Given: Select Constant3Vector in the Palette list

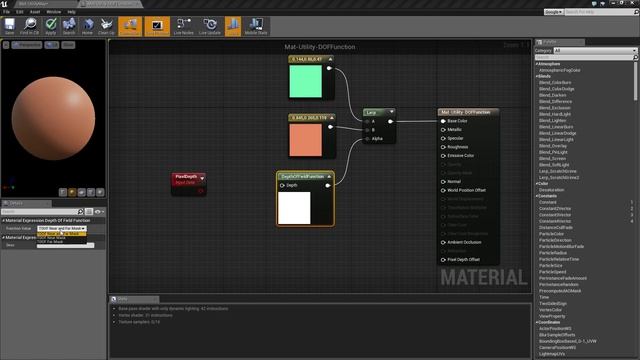Looking at the screenshot, I should [555, 215].
